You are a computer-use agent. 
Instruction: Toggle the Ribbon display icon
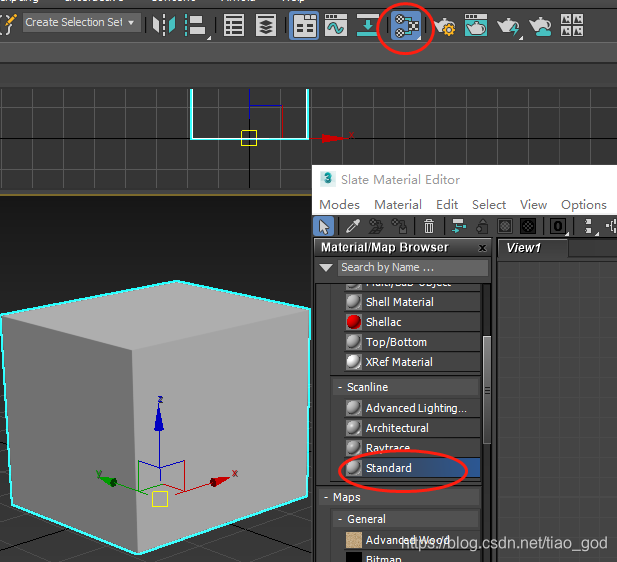pyautogui.click(x=304, y=26)
